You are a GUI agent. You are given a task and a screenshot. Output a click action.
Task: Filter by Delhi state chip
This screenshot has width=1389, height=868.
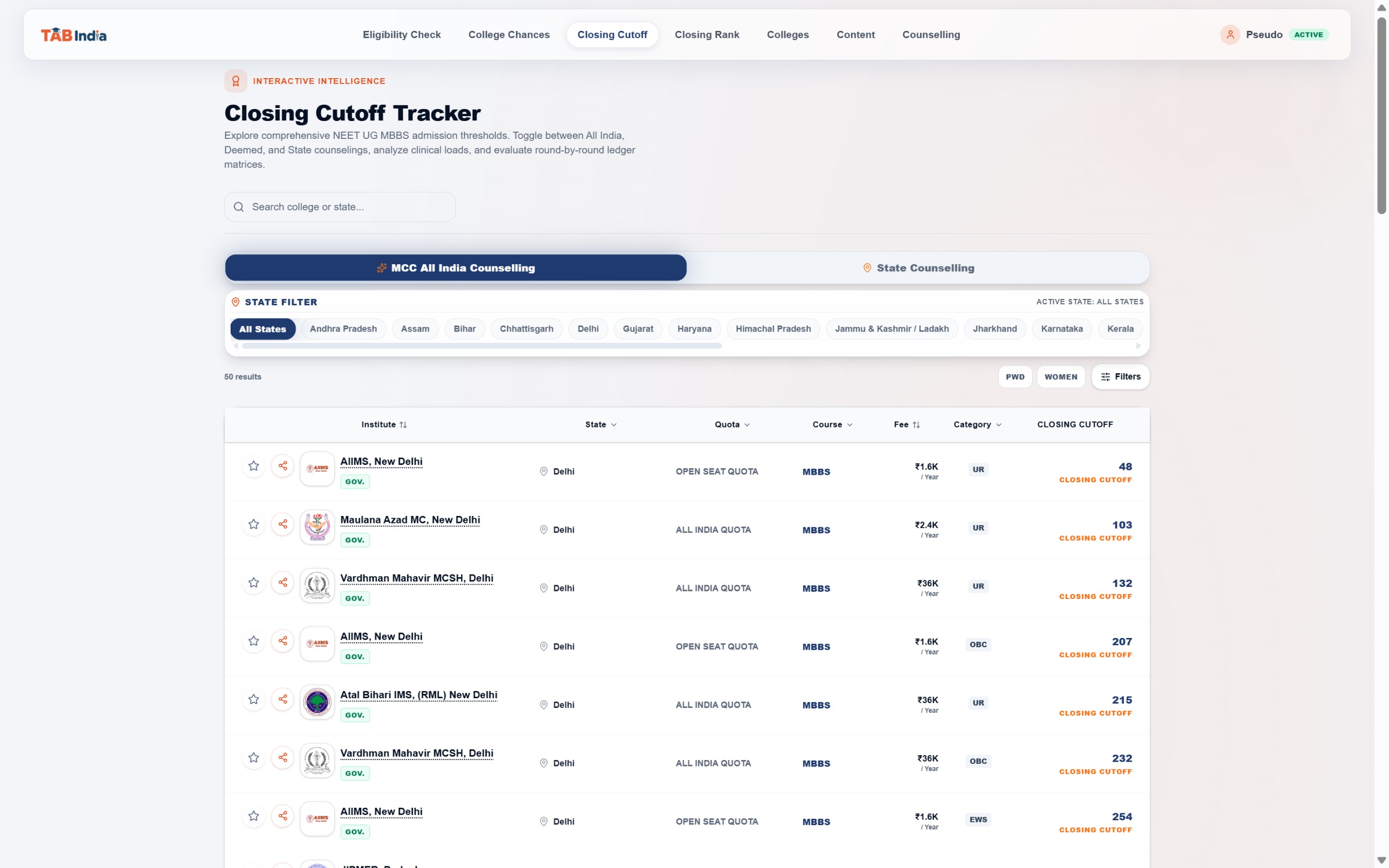coord(588,329)
